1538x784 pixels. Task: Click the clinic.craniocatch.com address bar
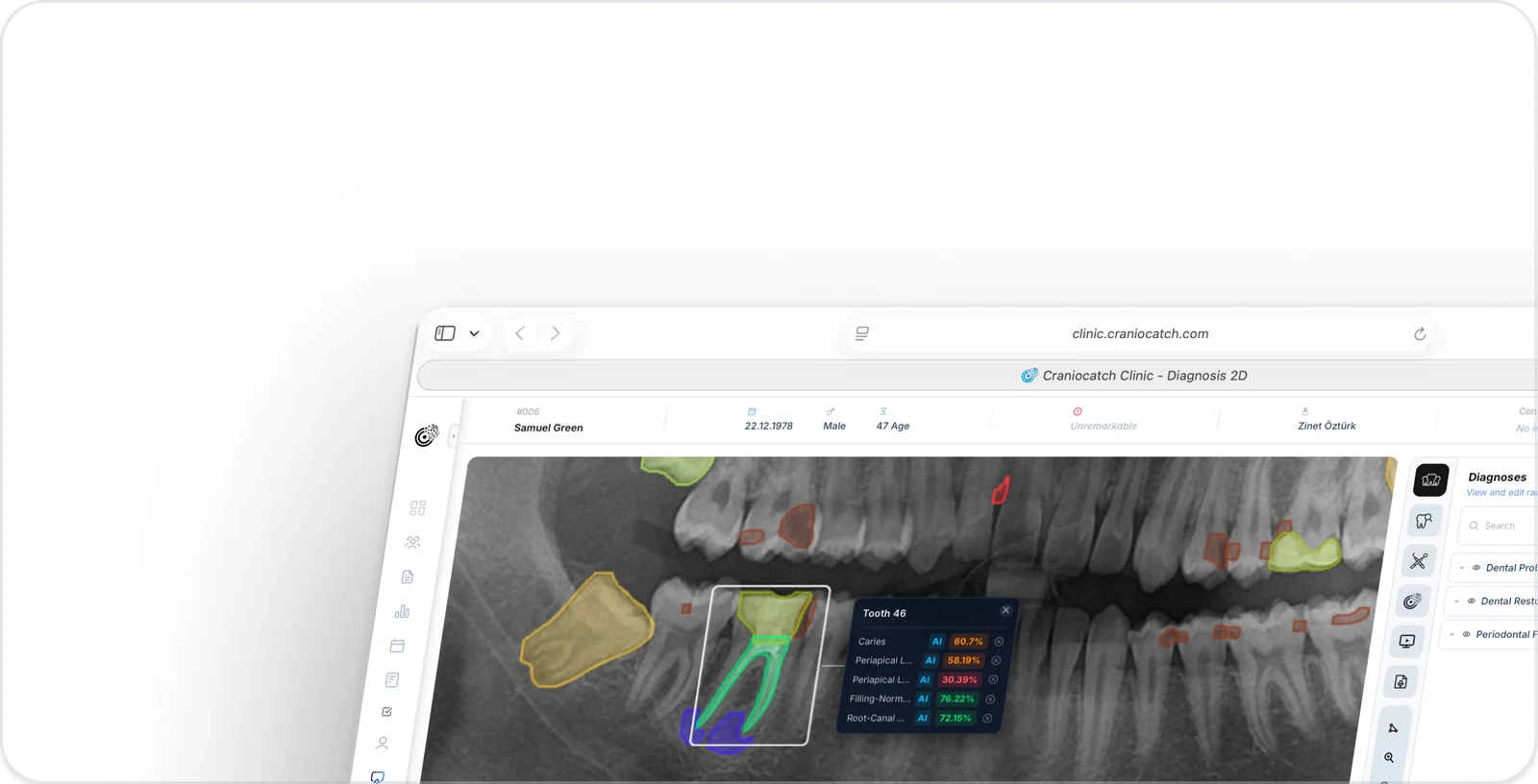coord(1140,333)
